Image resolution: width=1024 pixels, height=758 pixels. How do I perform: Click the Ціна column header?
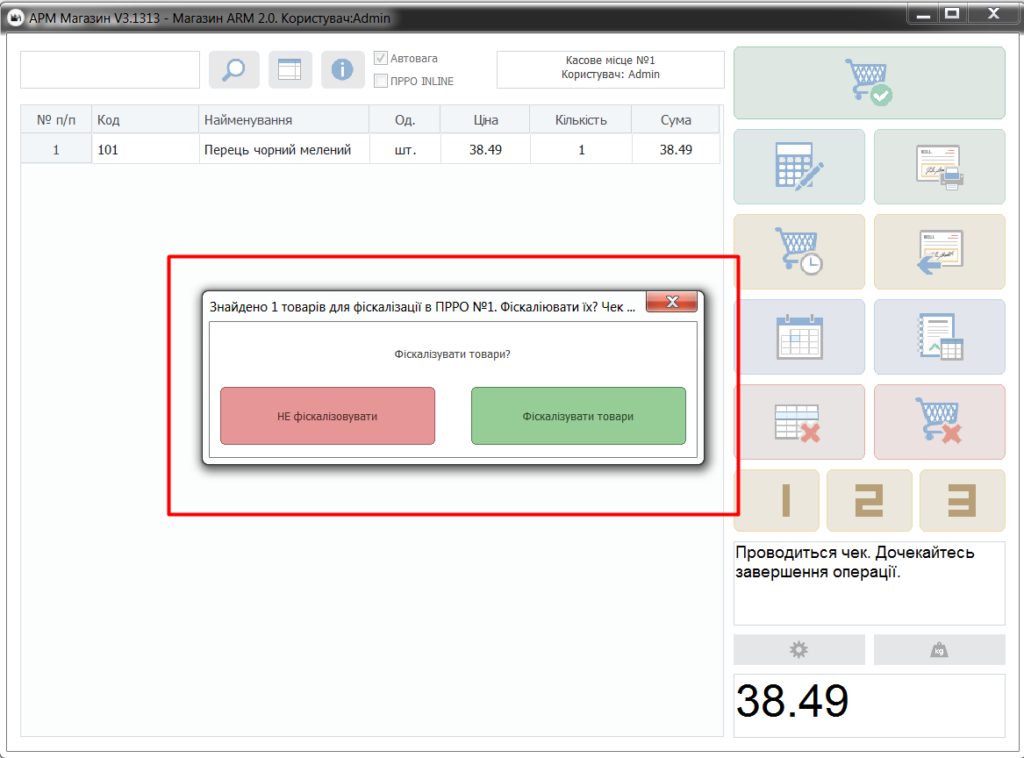(485, 119)
